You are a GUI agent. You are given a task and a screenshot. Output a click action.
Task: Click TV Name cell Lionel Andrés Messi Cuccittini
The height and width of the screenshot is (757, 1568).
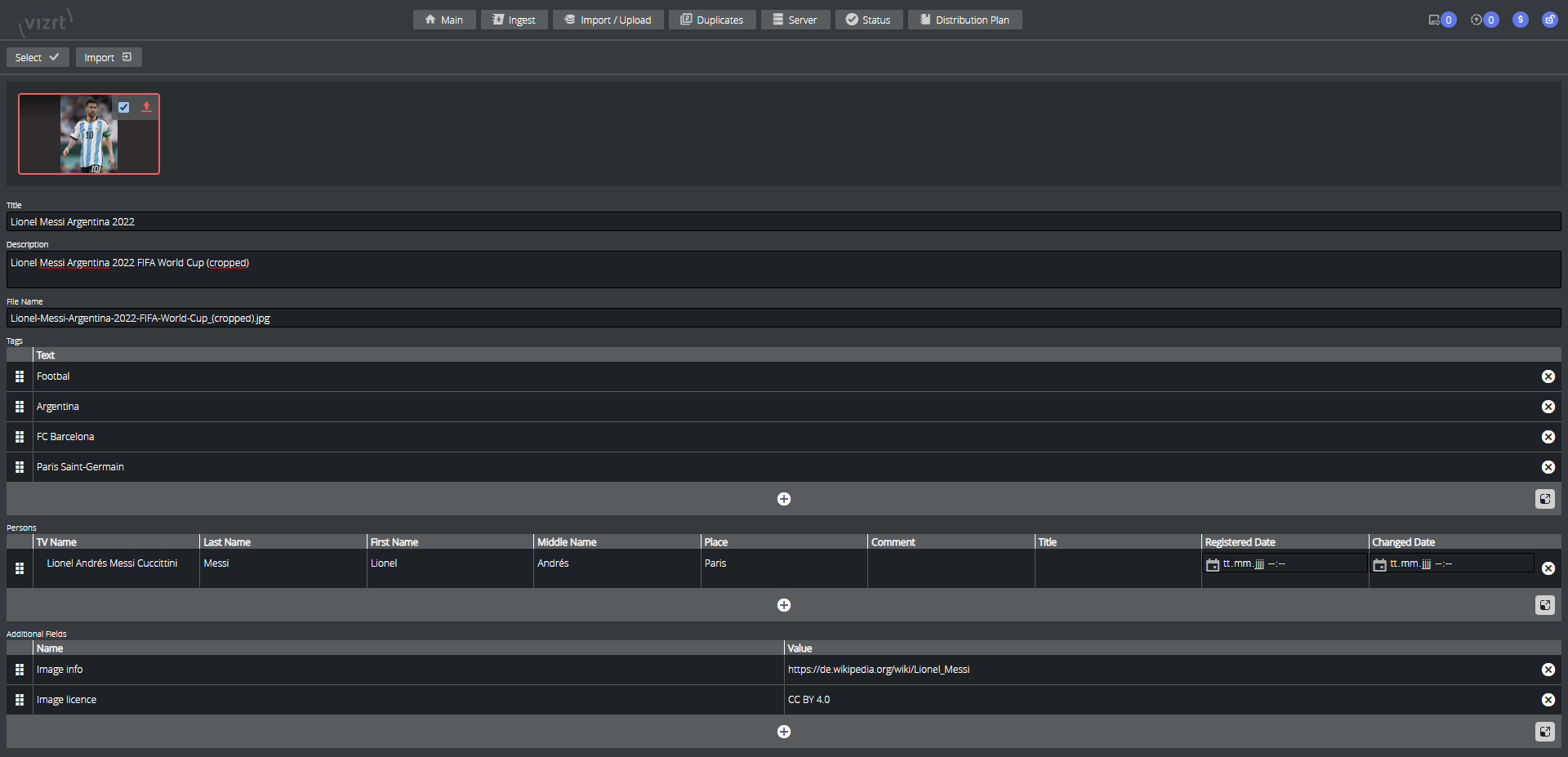[x=117, y=568]
